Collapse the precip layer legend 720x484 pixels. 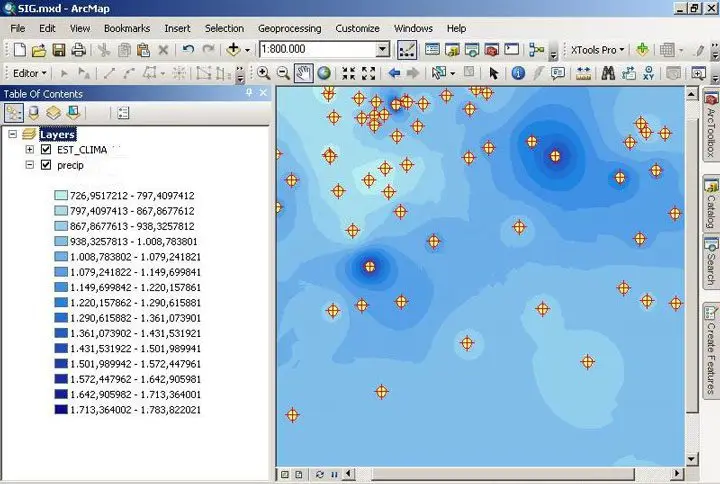30,165
